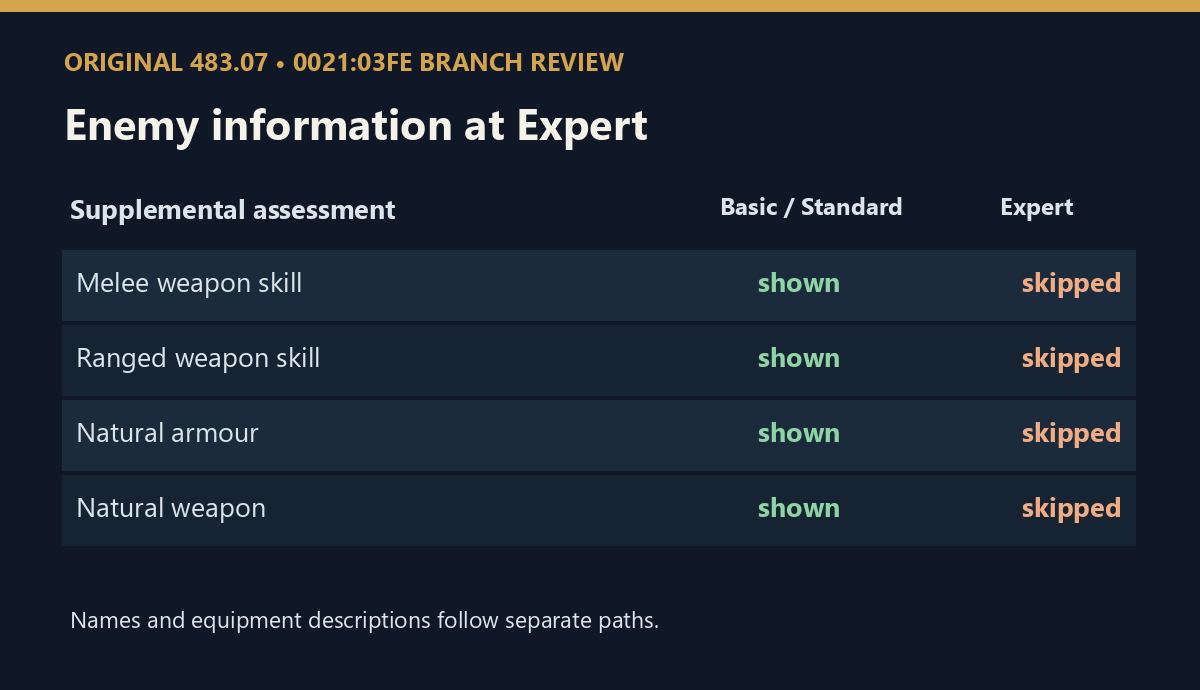Select the 'ORIGINAL 483.07 • 0021:03FE BRANCH REVIEW' header text

344,63
